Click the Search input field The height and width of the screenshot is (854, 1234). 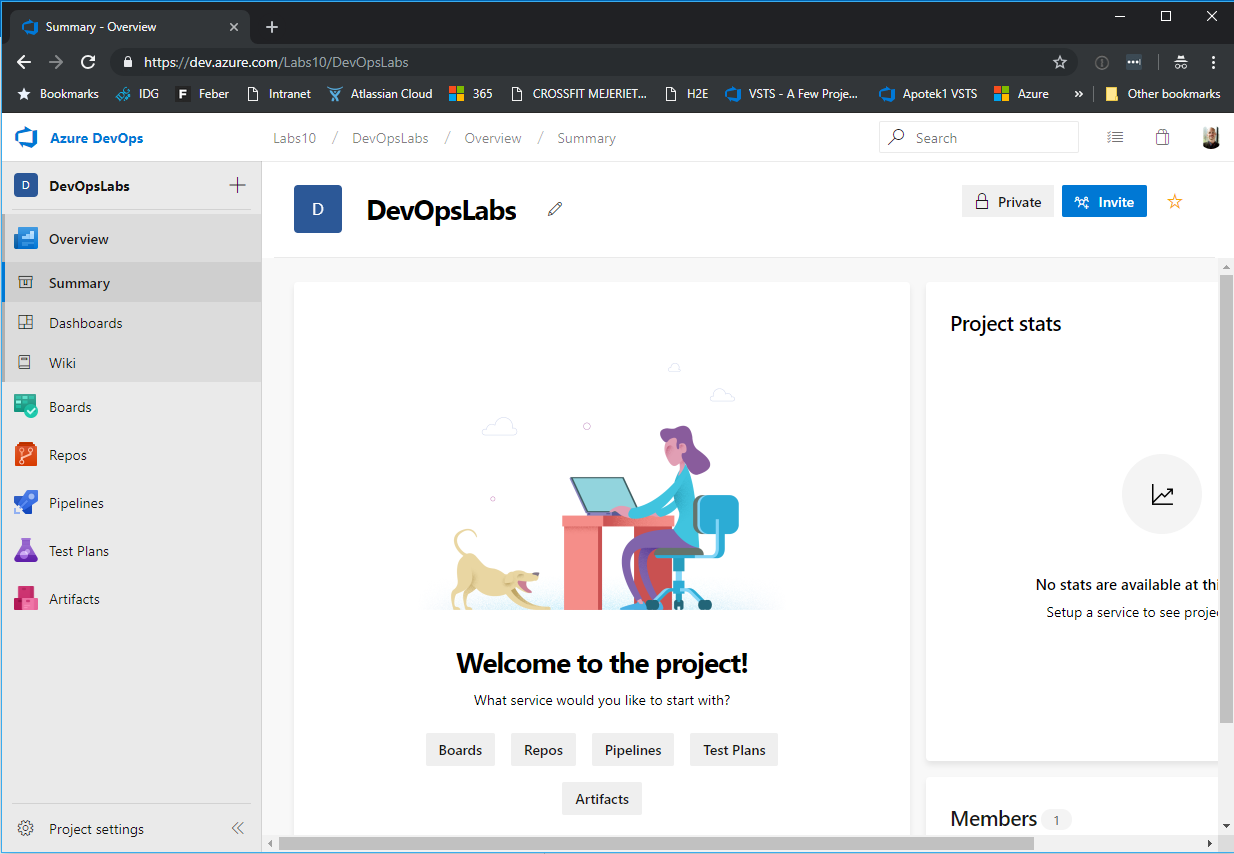[979, 138]
